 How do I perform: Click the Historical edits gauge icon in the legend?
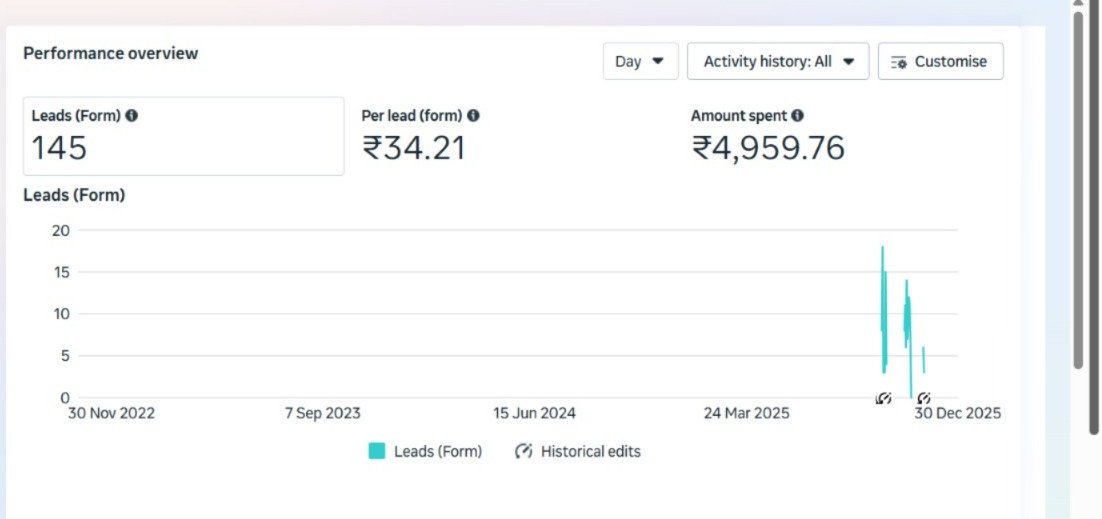tap(524, 451)
